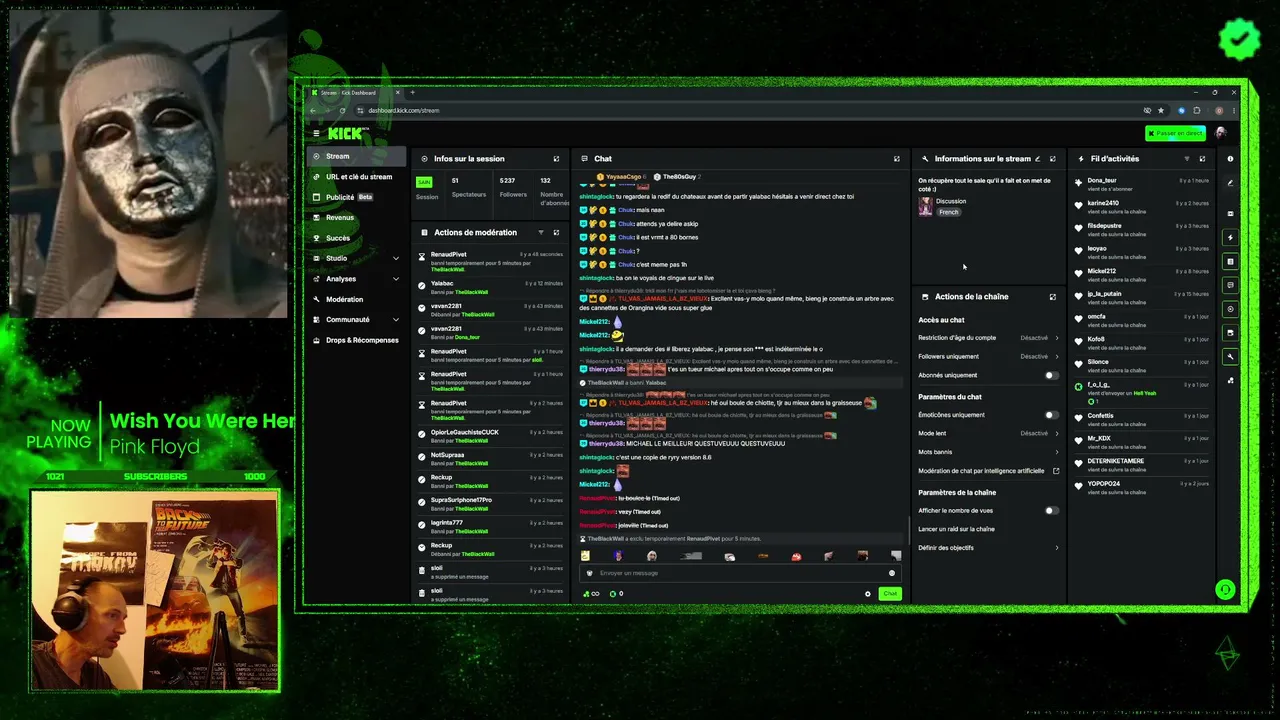Pop out the Actions de la chaîne panel

[1052, 296]
